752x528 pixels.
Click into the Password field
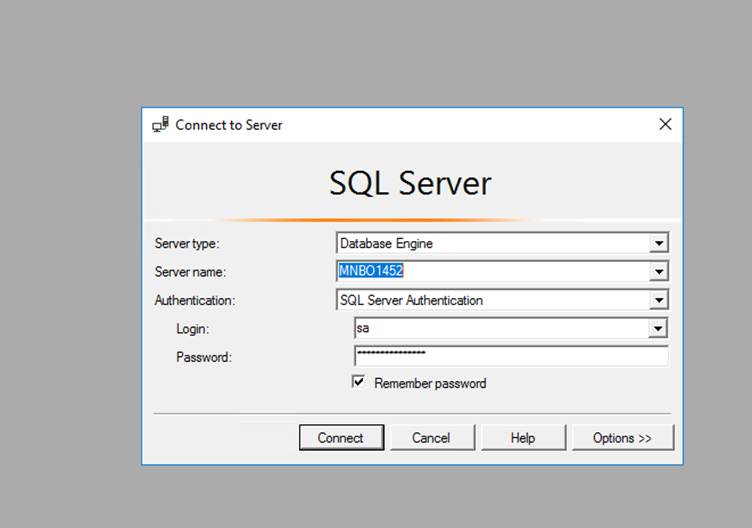tap(511, 356)
